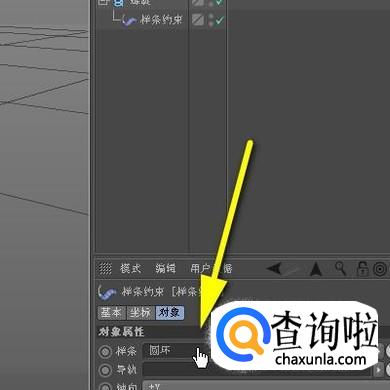Screen dimensions: 390x390
Task: Click the 样条约束 deformer icon in object manager
Action: (129, 20)
